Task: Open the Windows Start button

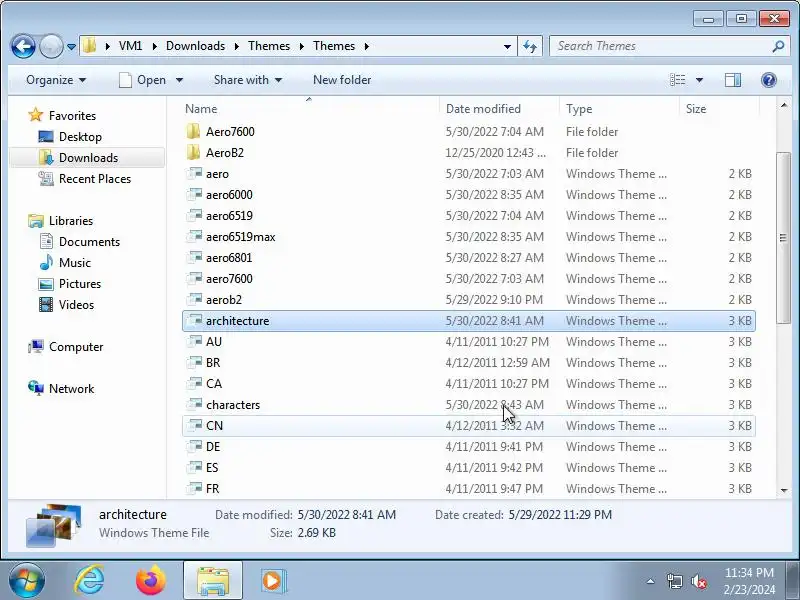Action: pos(26,580)
